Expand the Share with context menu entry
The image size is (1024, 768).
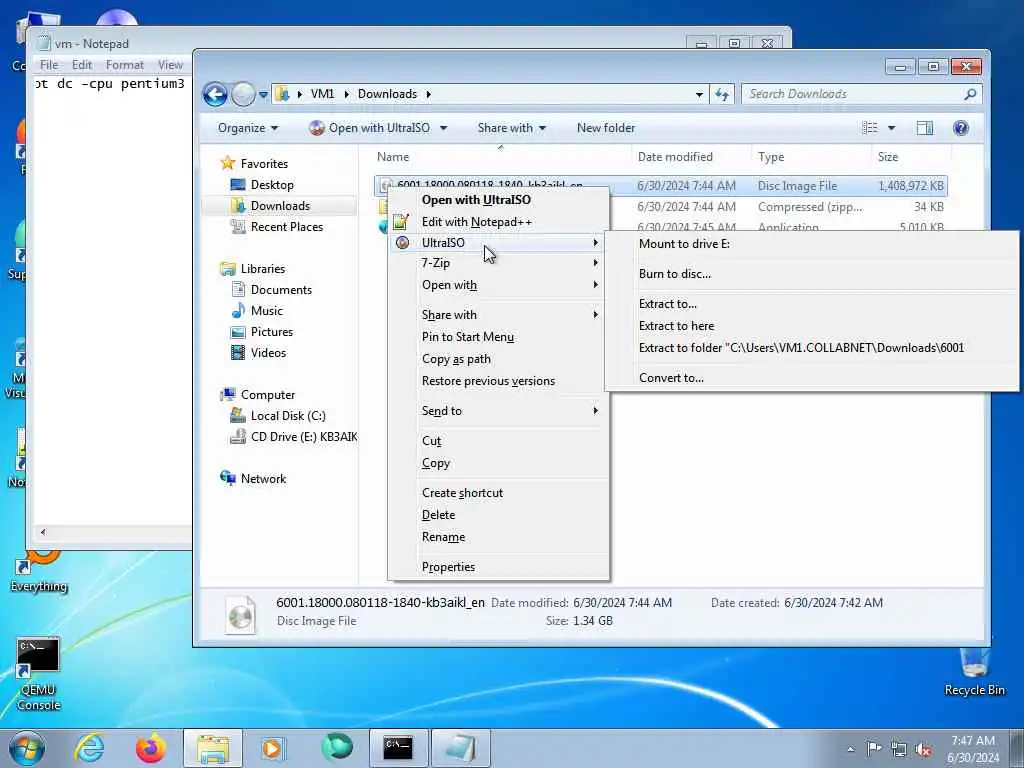click(498, 315)
